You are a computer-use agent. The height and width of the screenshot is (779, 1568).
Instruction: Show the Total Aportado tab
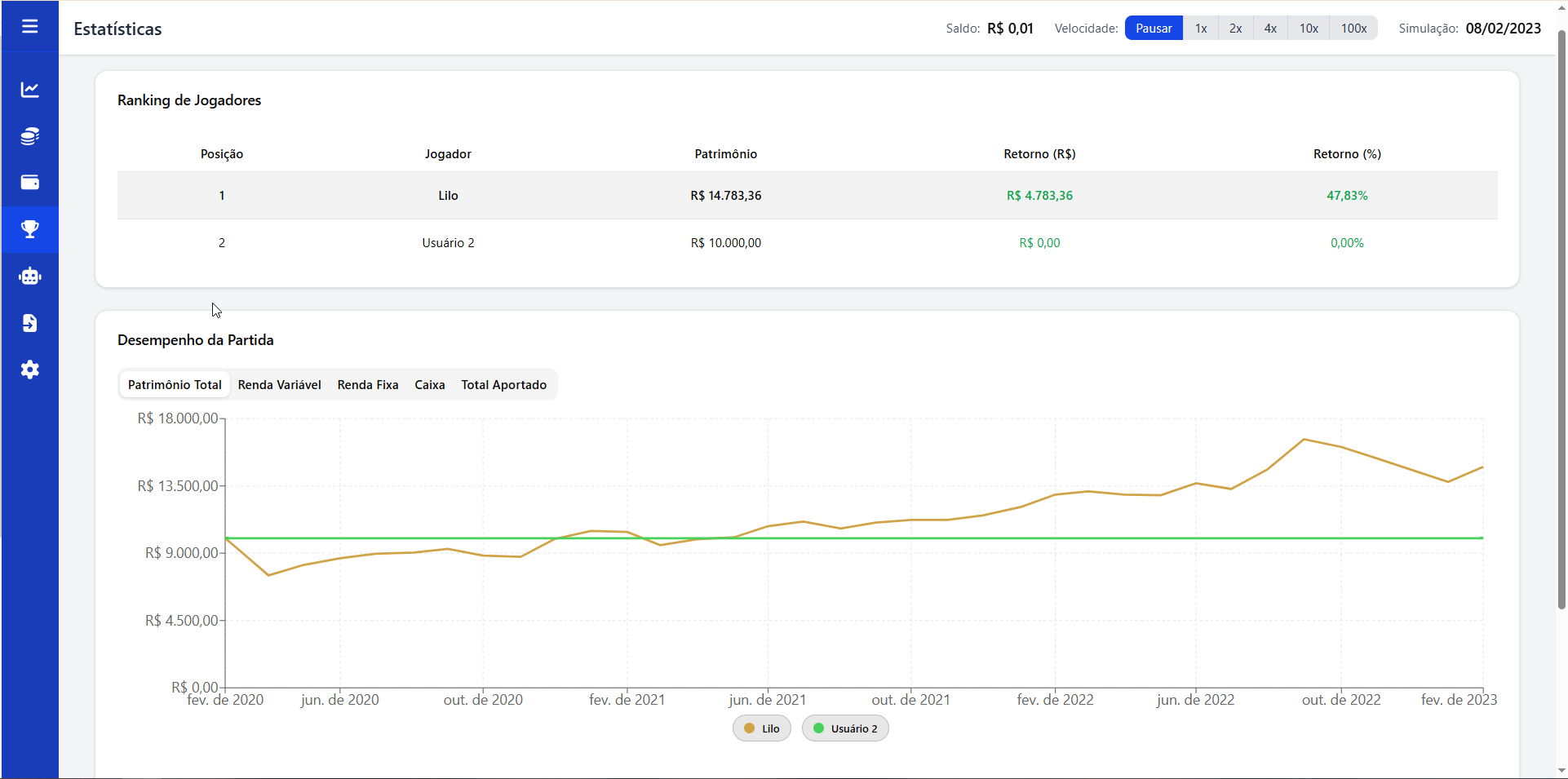[503, 385]
